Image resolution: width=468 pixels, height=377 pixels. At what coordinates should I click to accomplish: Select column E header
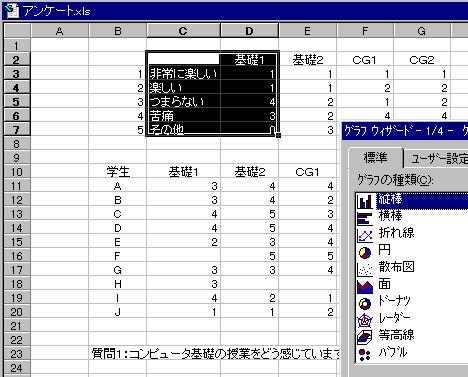coord(308,31)
